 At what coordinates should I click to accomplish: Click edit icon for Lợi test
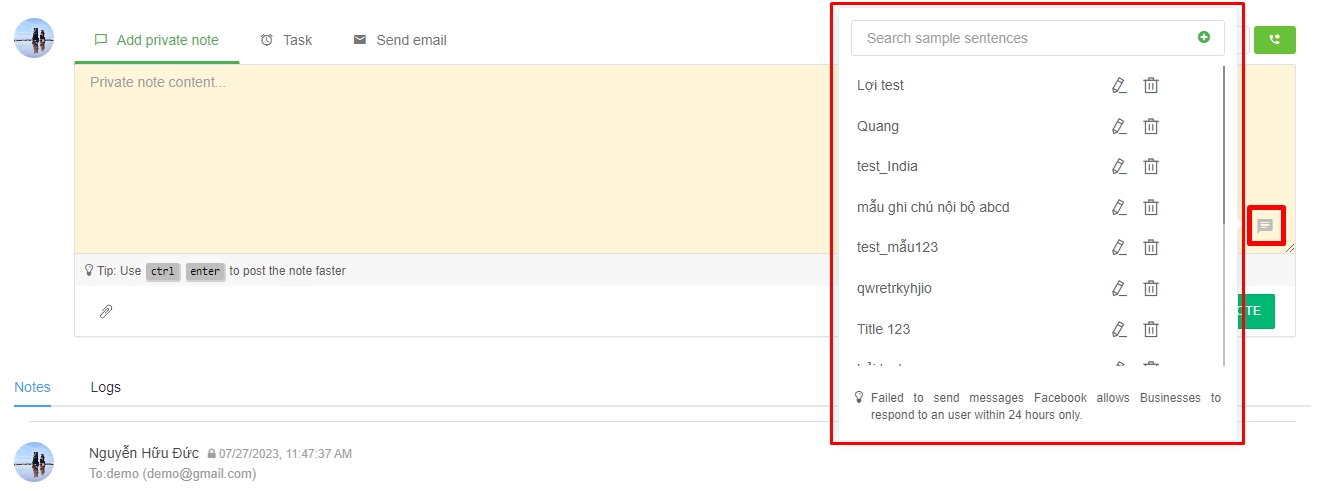[x=1119, y=85]
